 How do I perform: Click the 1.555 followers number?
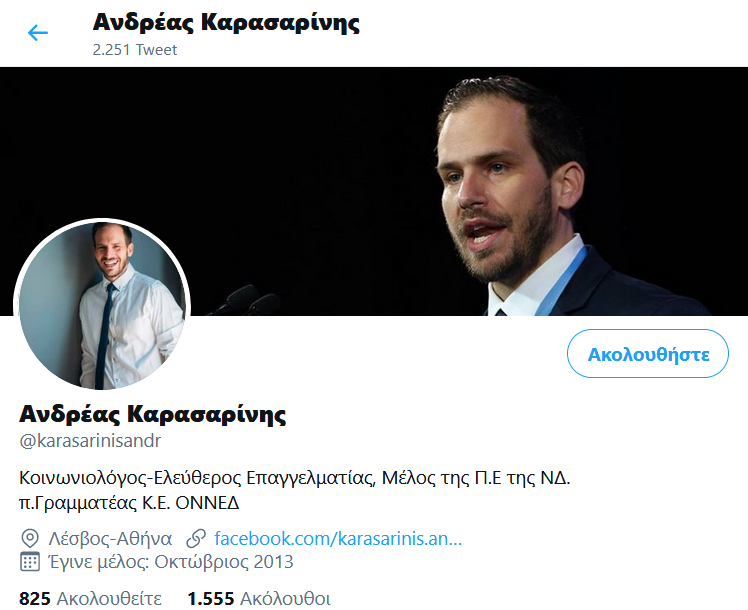tap(211, 599)
